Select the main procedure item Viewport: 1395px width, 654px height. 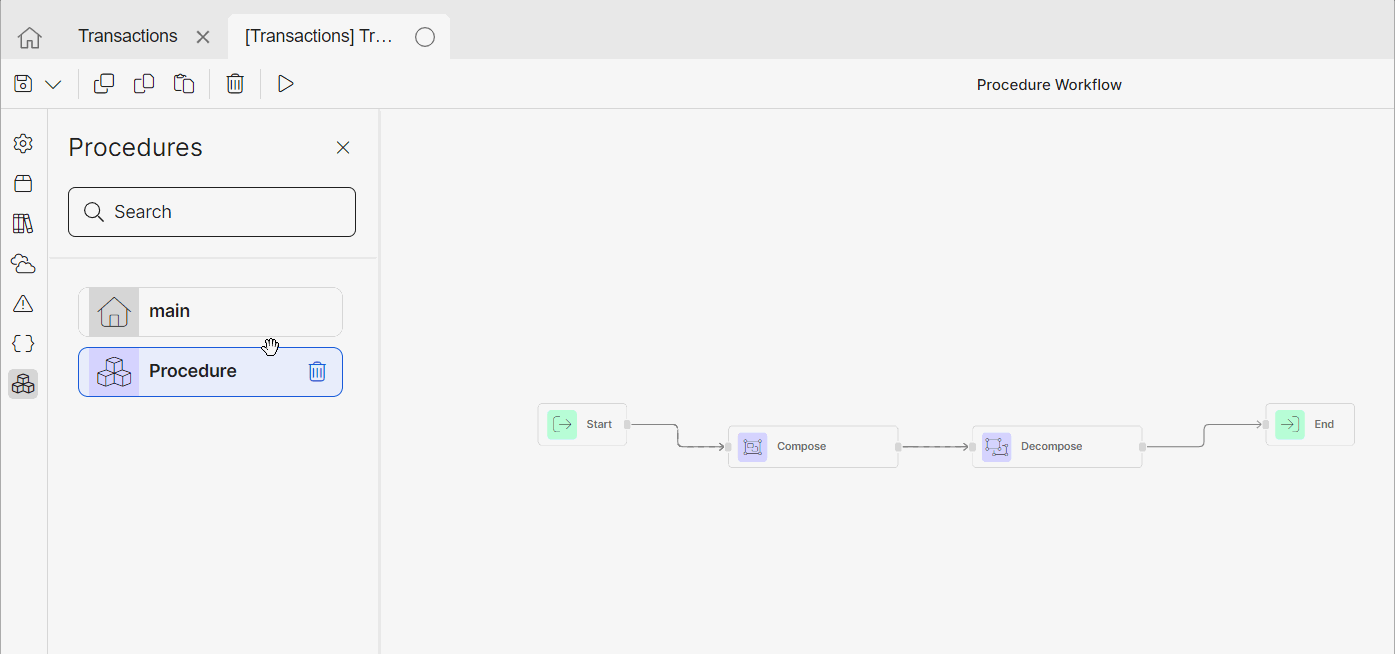(210, 312)
